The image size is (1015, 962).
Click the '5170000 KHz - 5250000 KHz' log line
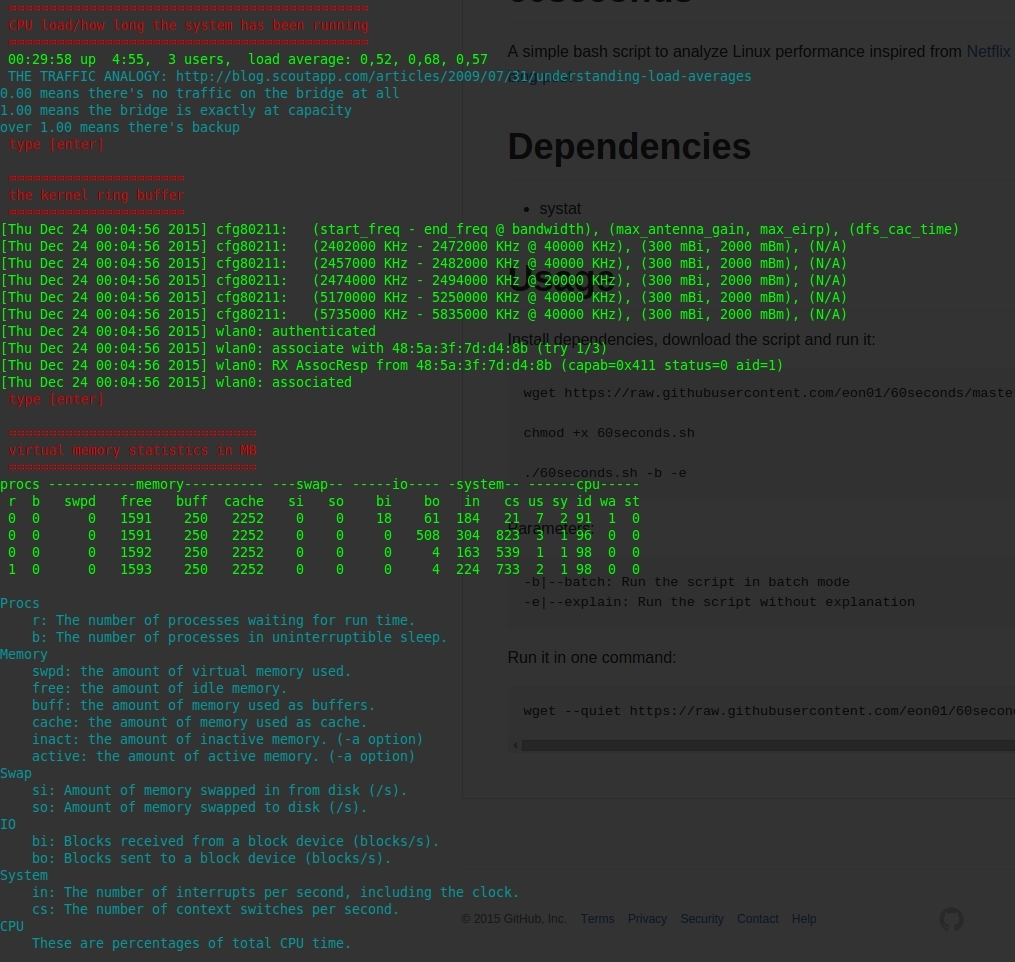tap(423, 298)
